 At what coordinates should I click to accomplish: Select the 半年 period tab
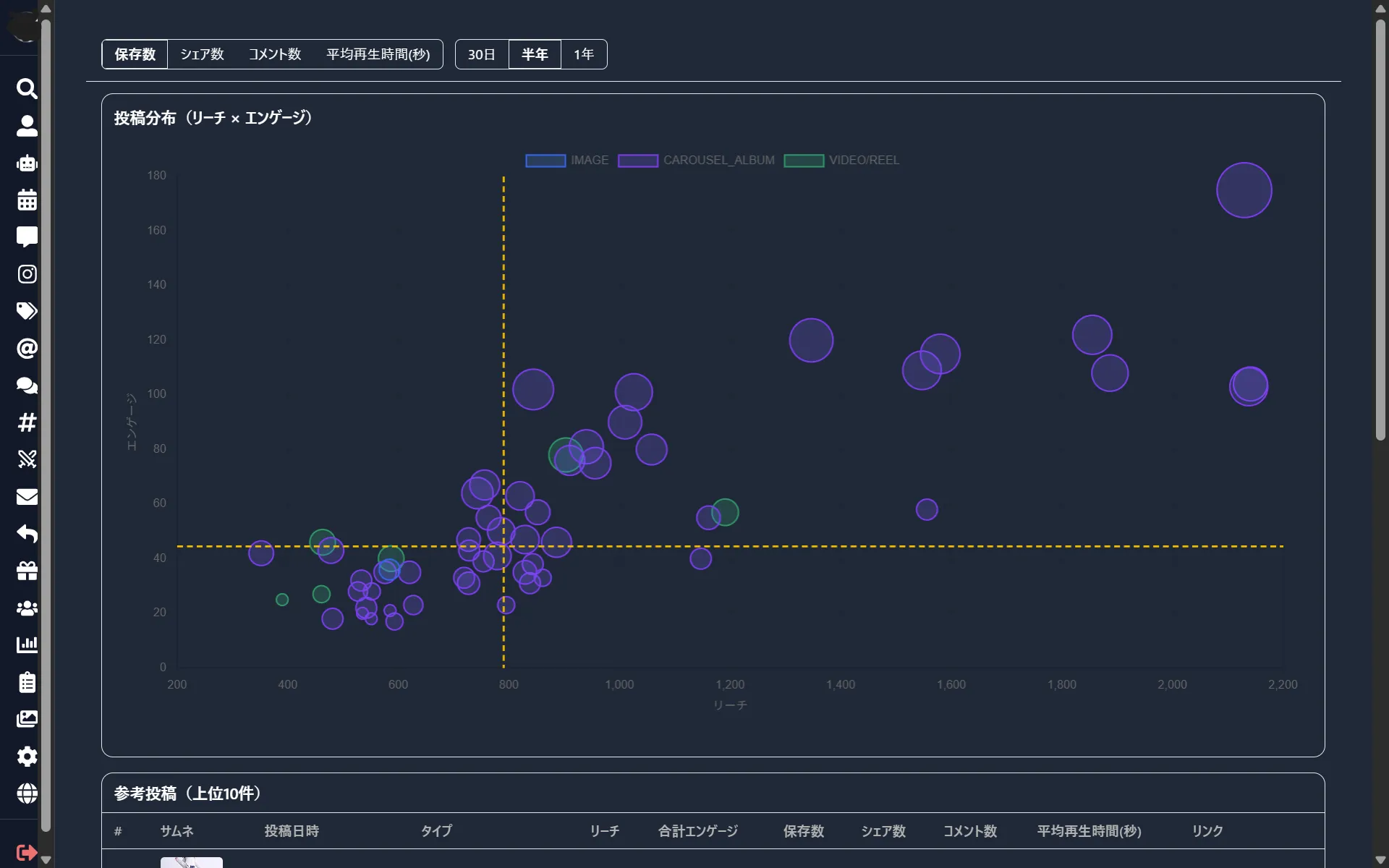[535, 54]
